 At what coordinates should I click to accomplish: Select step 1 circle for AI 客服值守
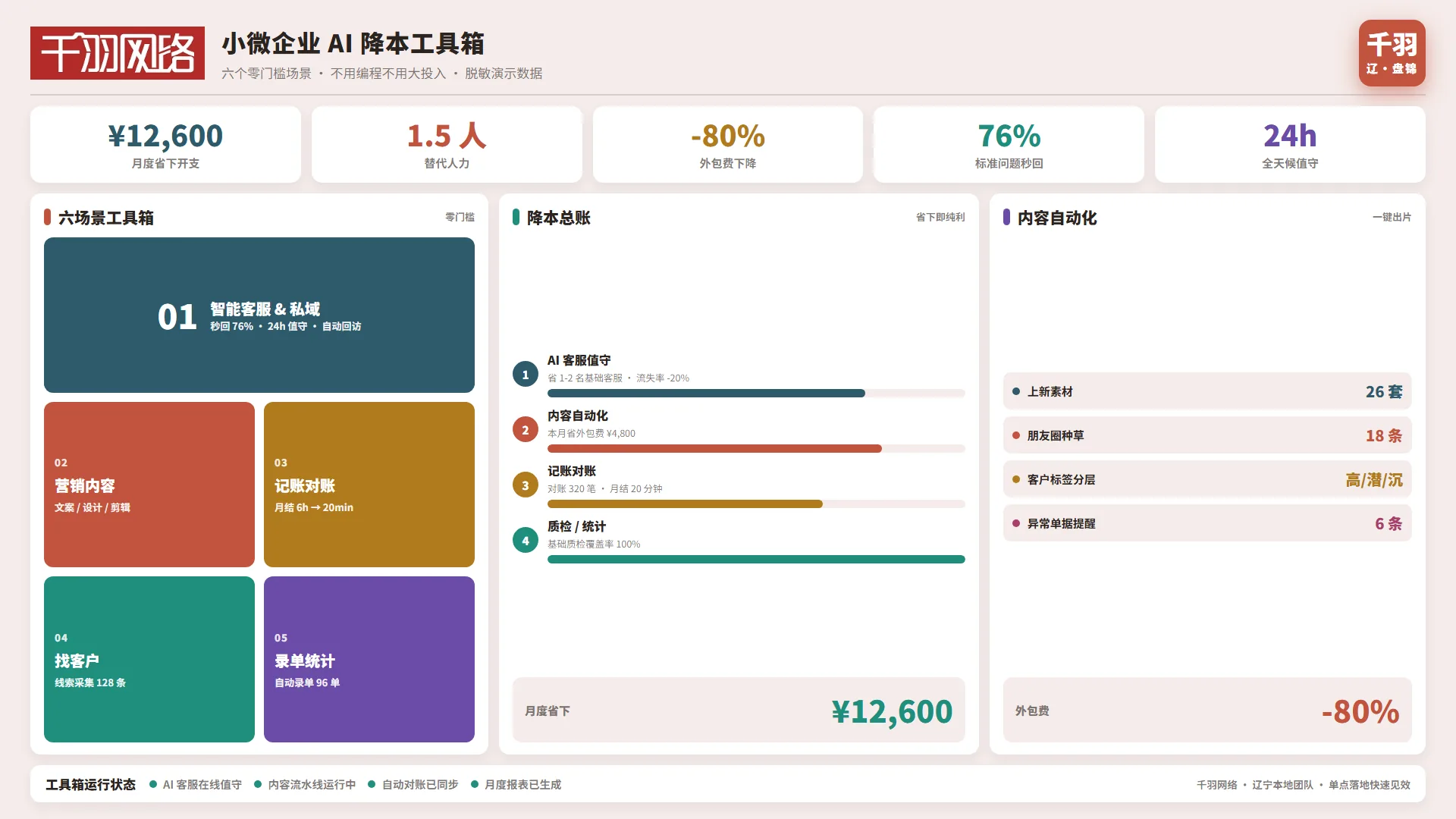526,375
